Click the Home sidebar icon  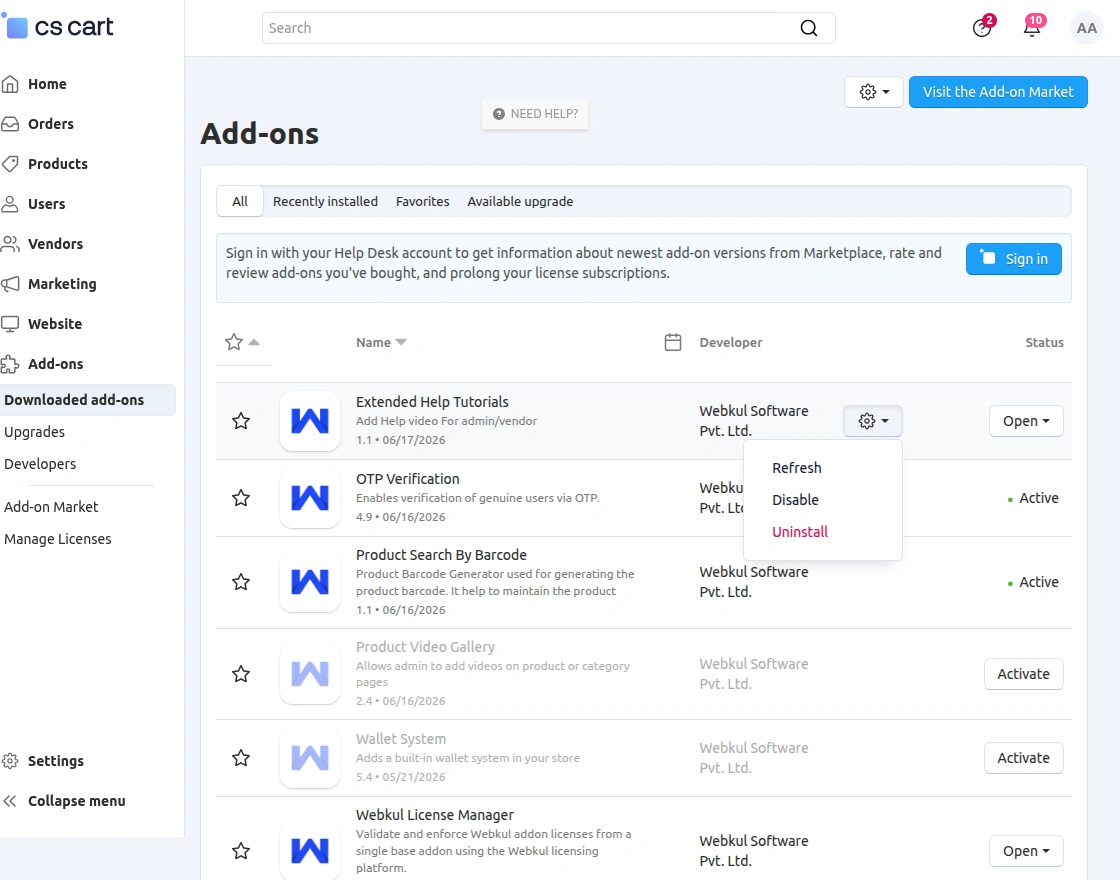coord(10,84)
